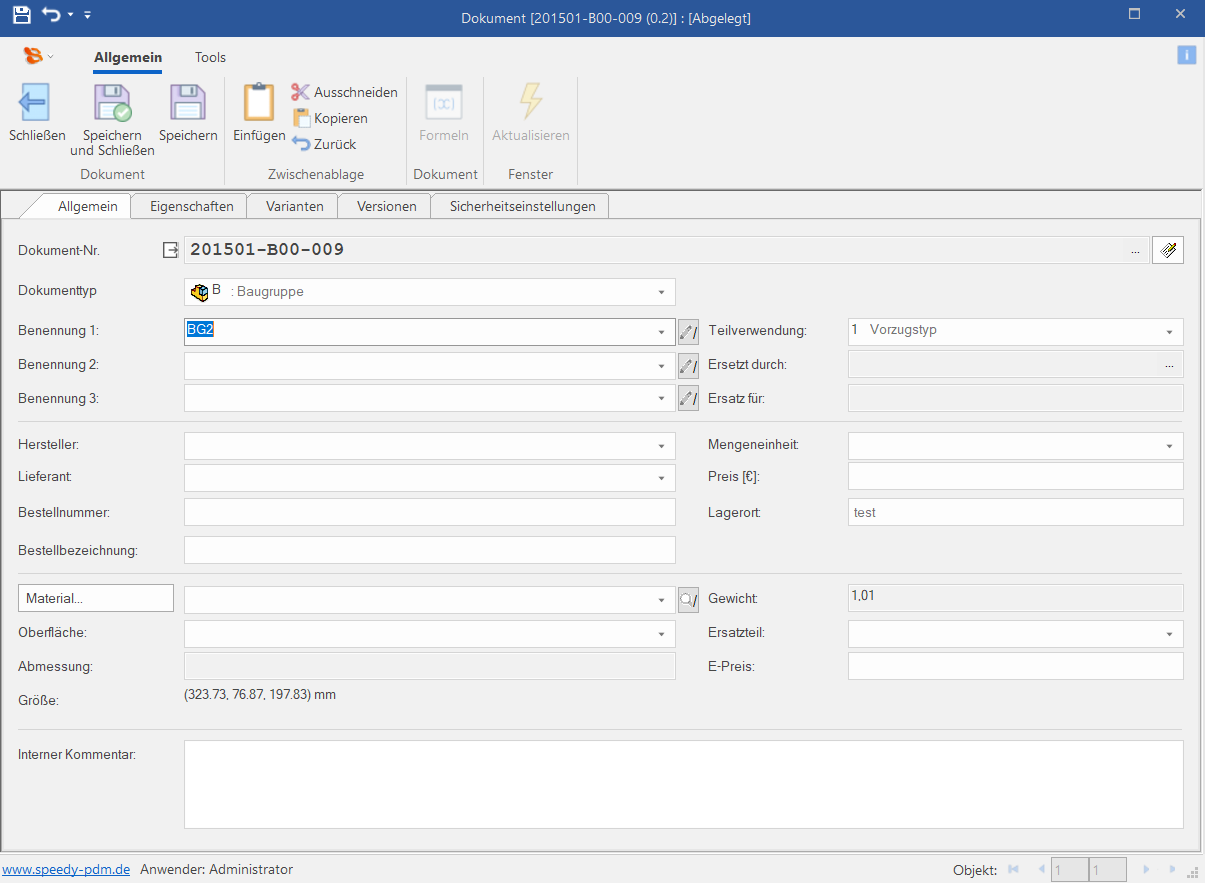
Task: Click the search icon beside Material field
Action: (688, 600)
